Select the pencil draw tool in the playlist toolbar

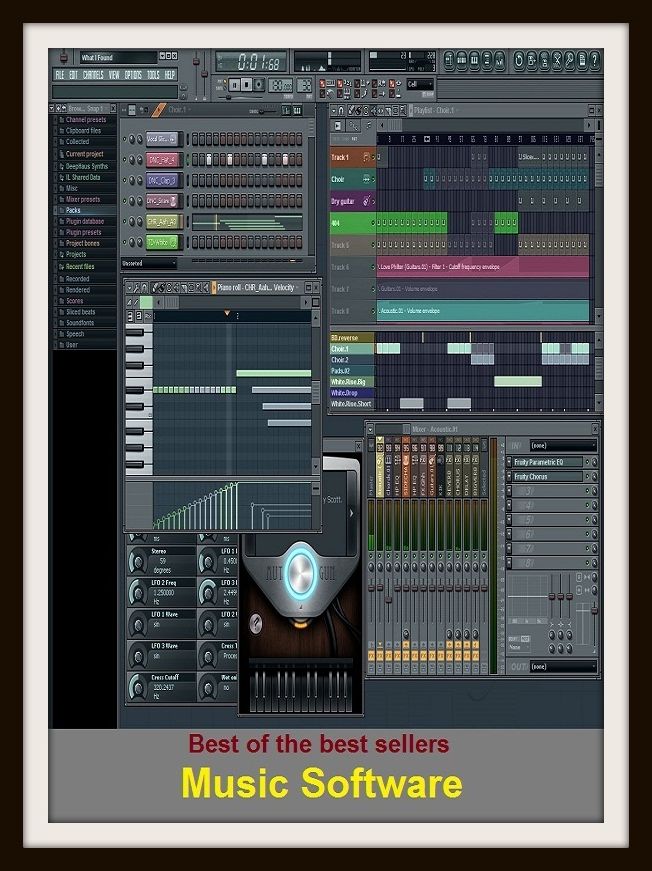(350, 111)
